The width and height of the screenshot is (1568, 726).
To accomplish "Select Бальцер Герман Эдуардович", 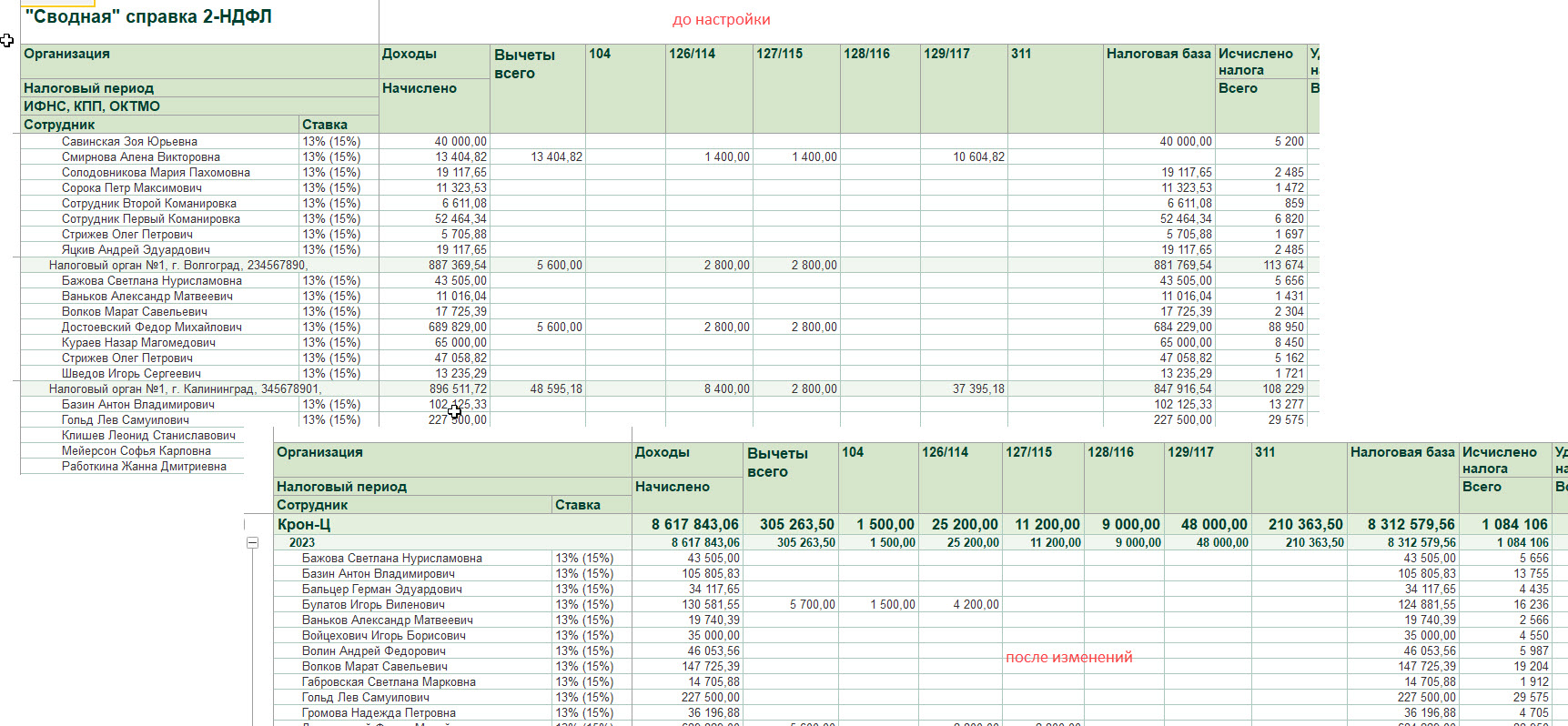I will click(382, 589).
